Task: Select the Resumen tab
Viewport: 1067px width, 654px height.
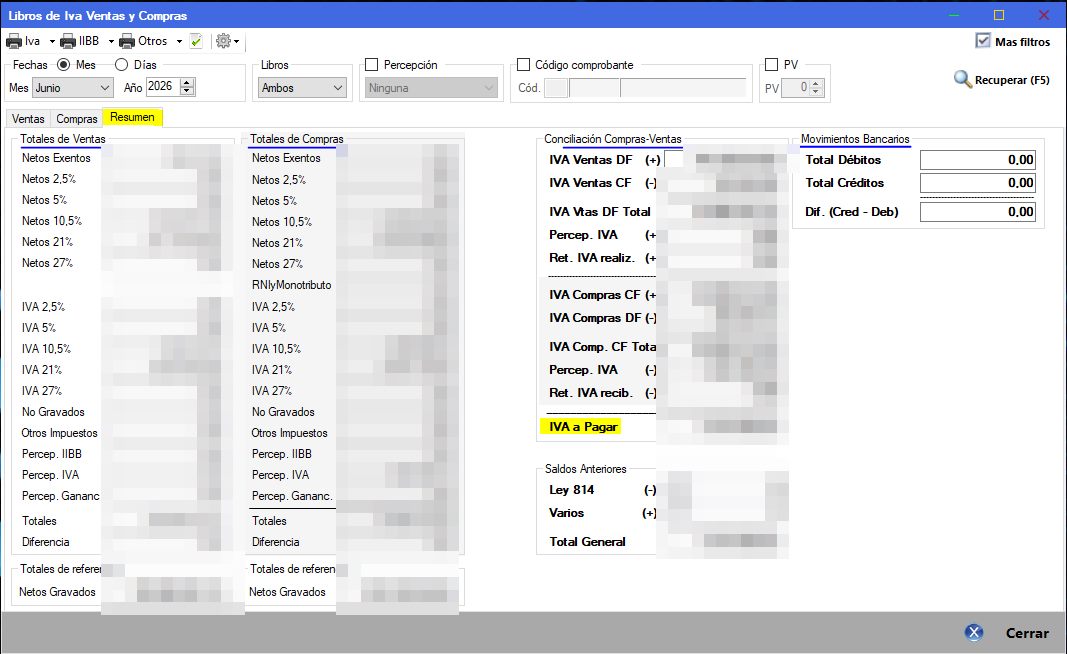Action: pos(133,117)
